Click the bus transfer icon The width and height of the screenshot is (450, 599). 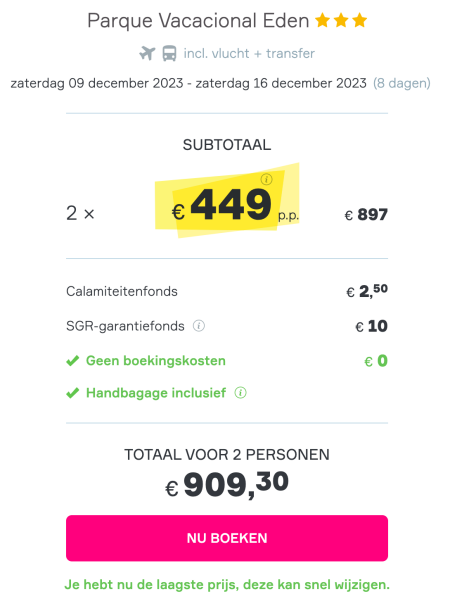coord(169,53)
